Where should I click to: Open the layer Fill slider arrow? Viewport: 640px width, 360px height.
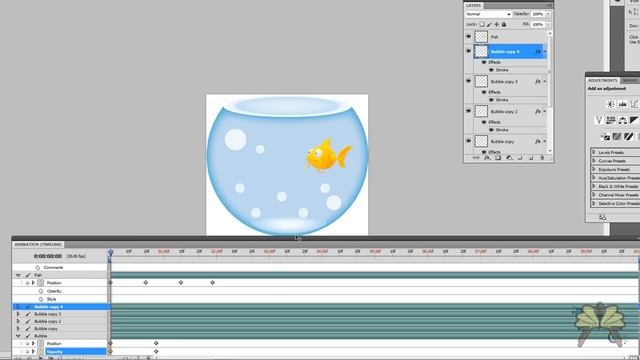tap(548, 24)
